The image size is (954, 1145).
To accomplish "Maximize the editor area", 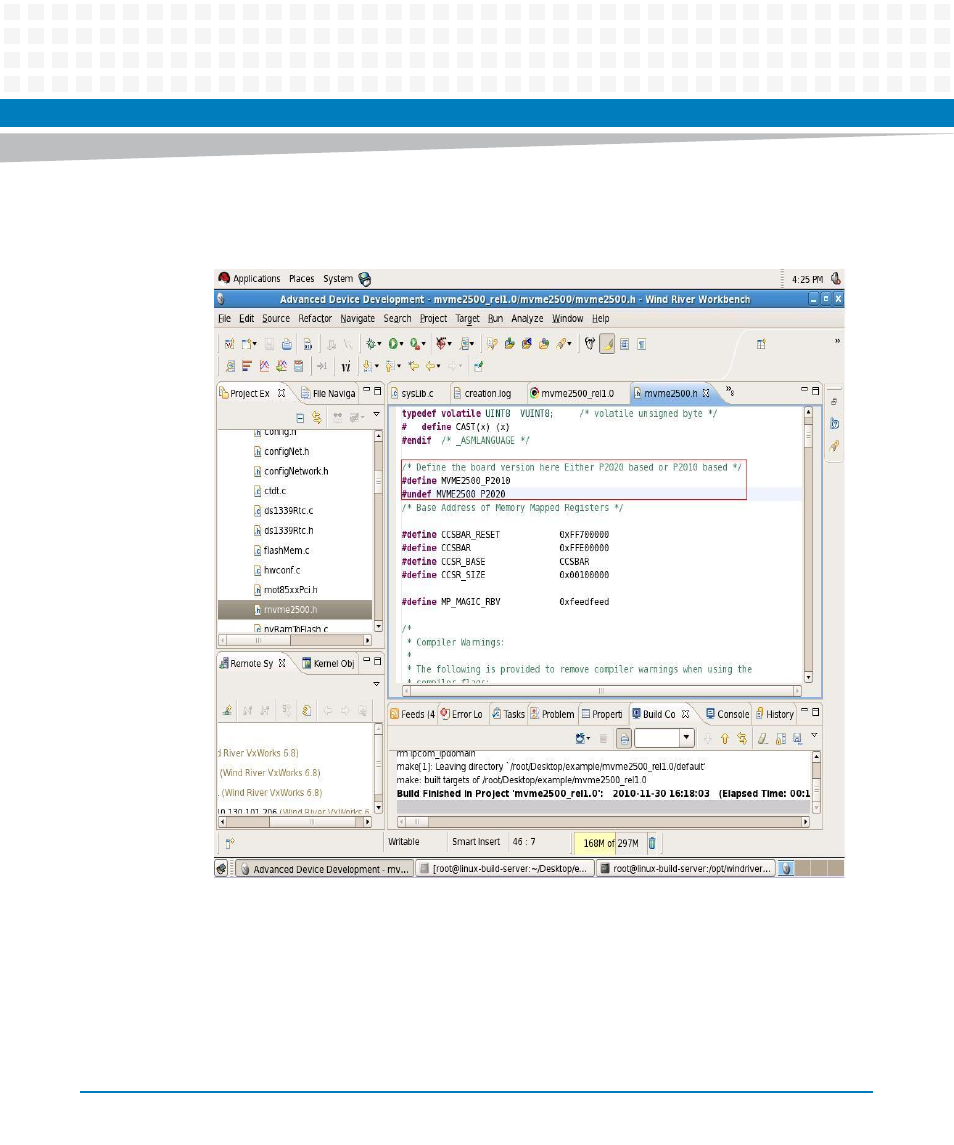I will [x=816, y=391].
